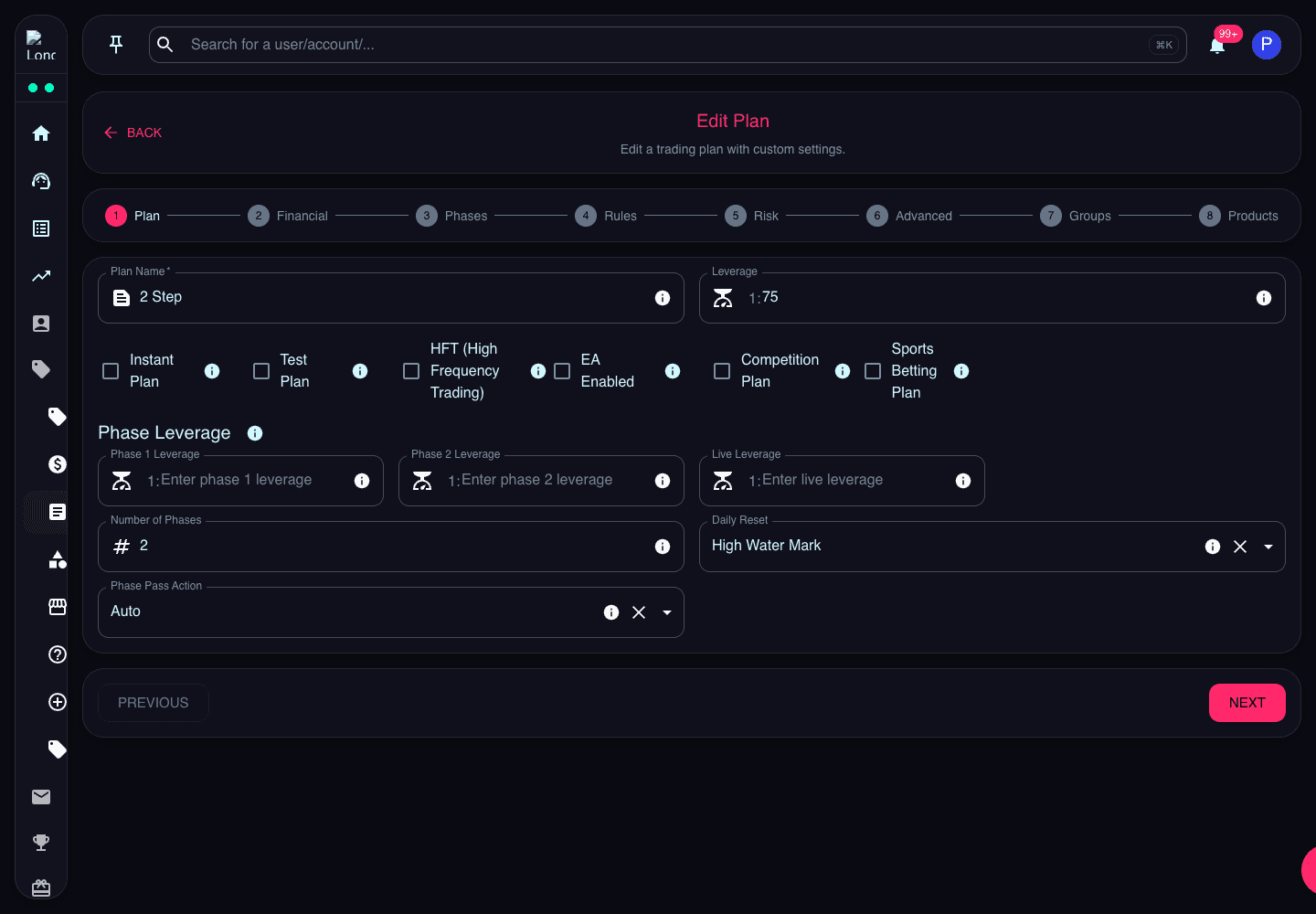1316x914 pixels.
Task: Click info icon in Daily Reset field
Action: click(1213, 547)
